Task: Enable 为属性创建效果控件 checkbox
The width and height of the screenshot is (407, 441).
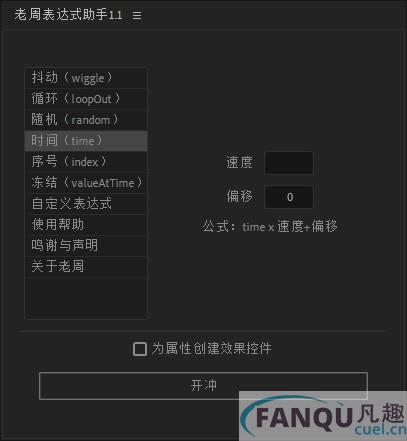Action: click(x=140, y=349)
